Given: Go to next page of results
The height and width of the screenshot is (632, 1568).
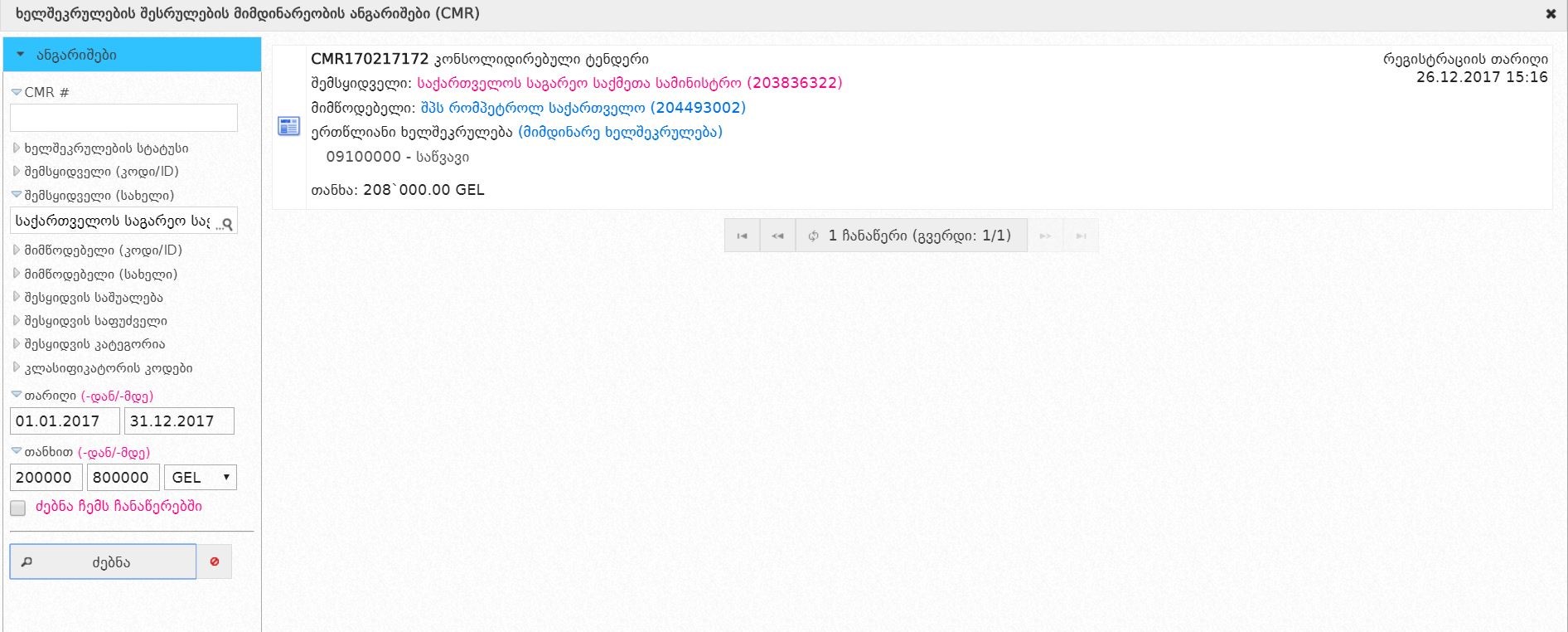Looking at the screenshot, I should tap(1045, 236).
